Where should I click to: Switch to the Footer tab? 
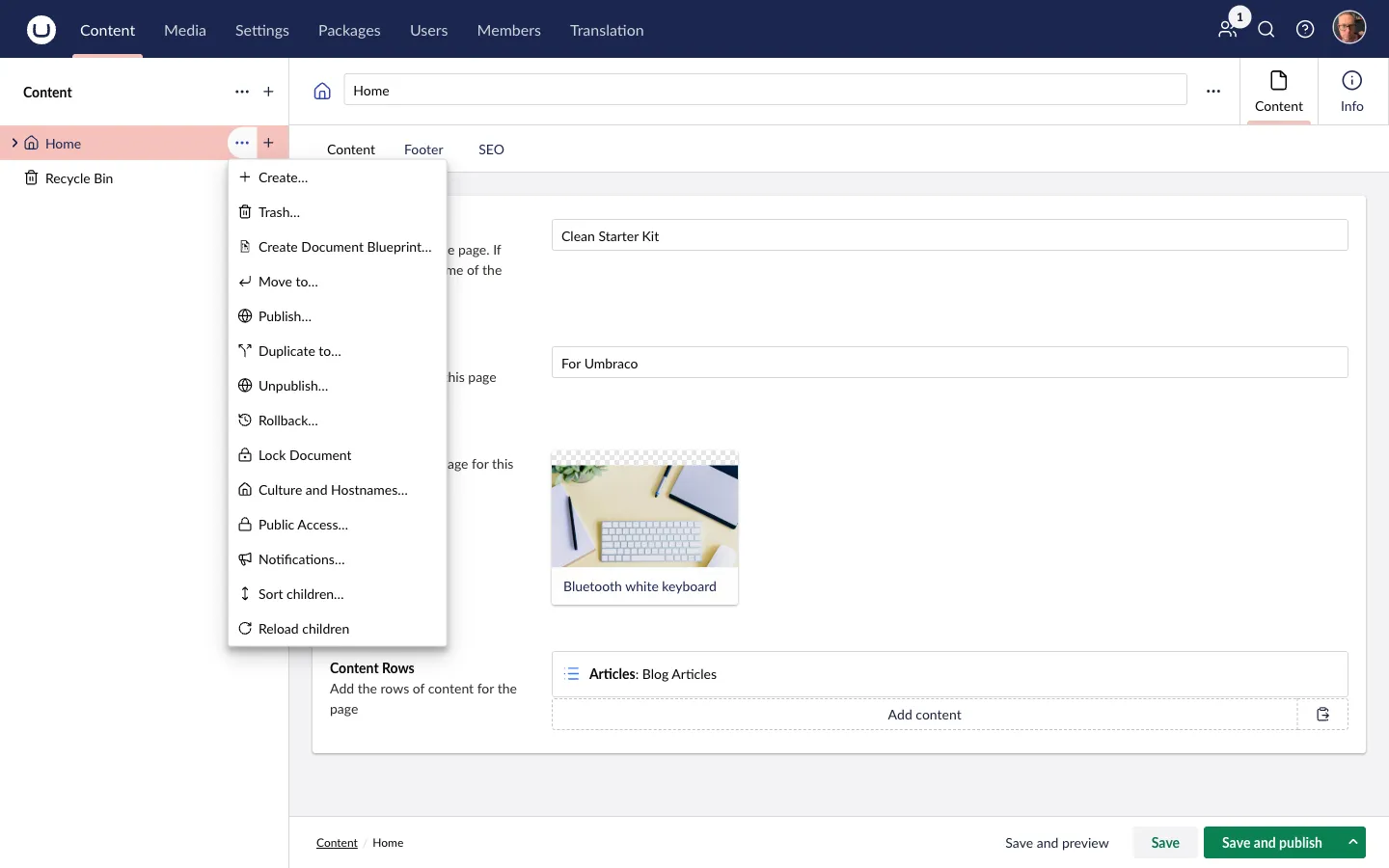pos(423,149)
